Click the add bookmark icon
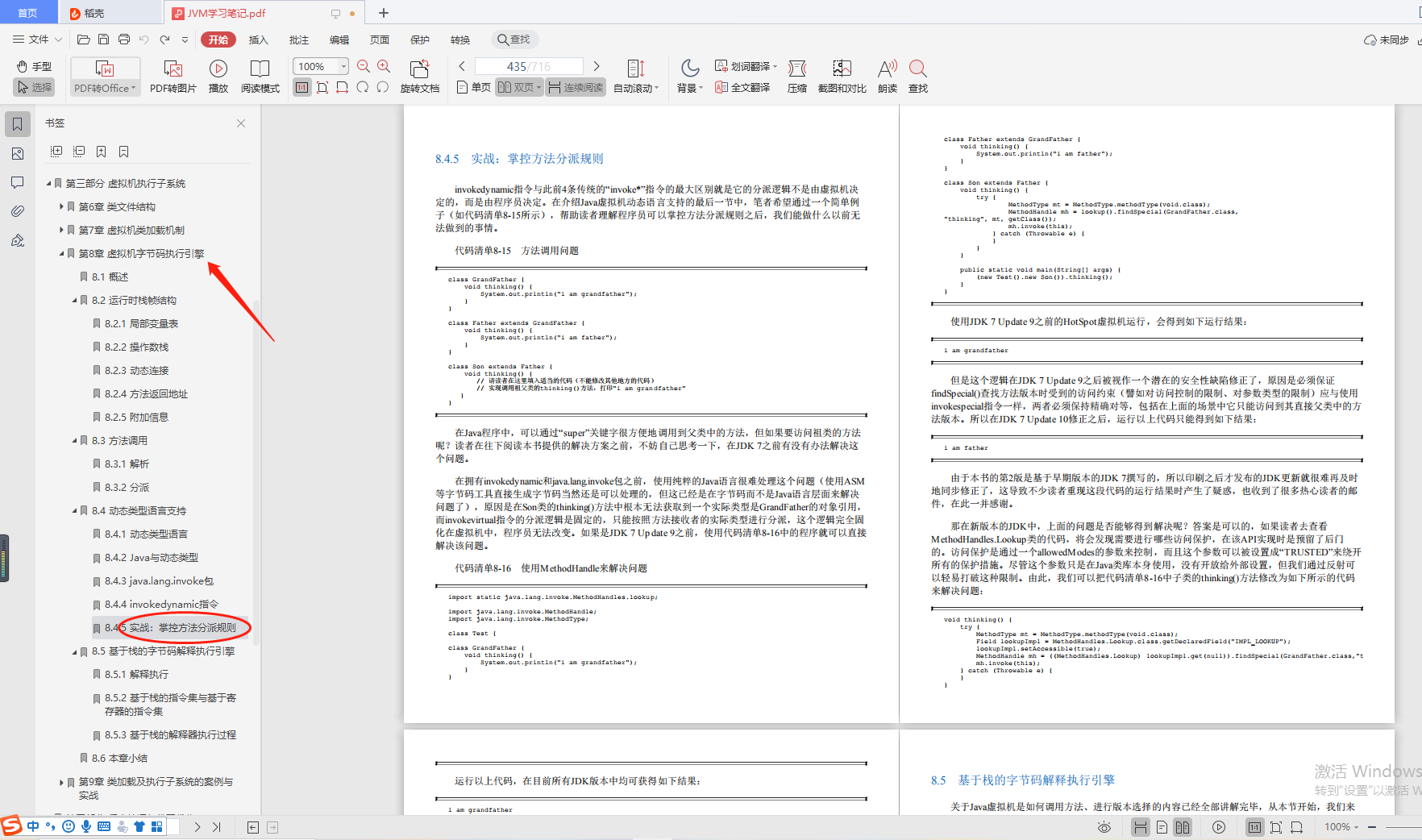This screenshot has width=1422, height=840. point(101,152)
